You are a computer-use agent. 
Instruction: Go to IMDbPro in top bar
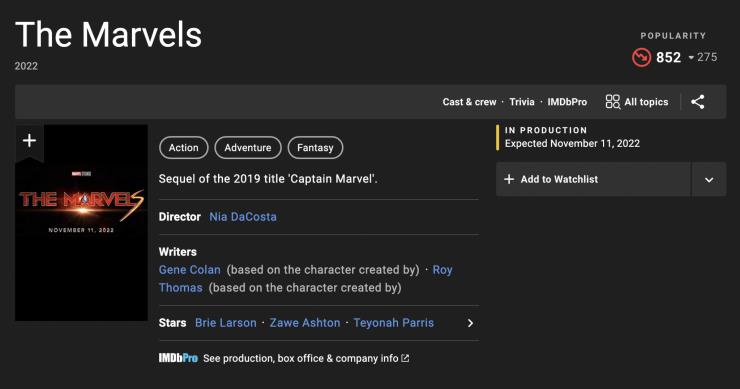click(567, 102)
